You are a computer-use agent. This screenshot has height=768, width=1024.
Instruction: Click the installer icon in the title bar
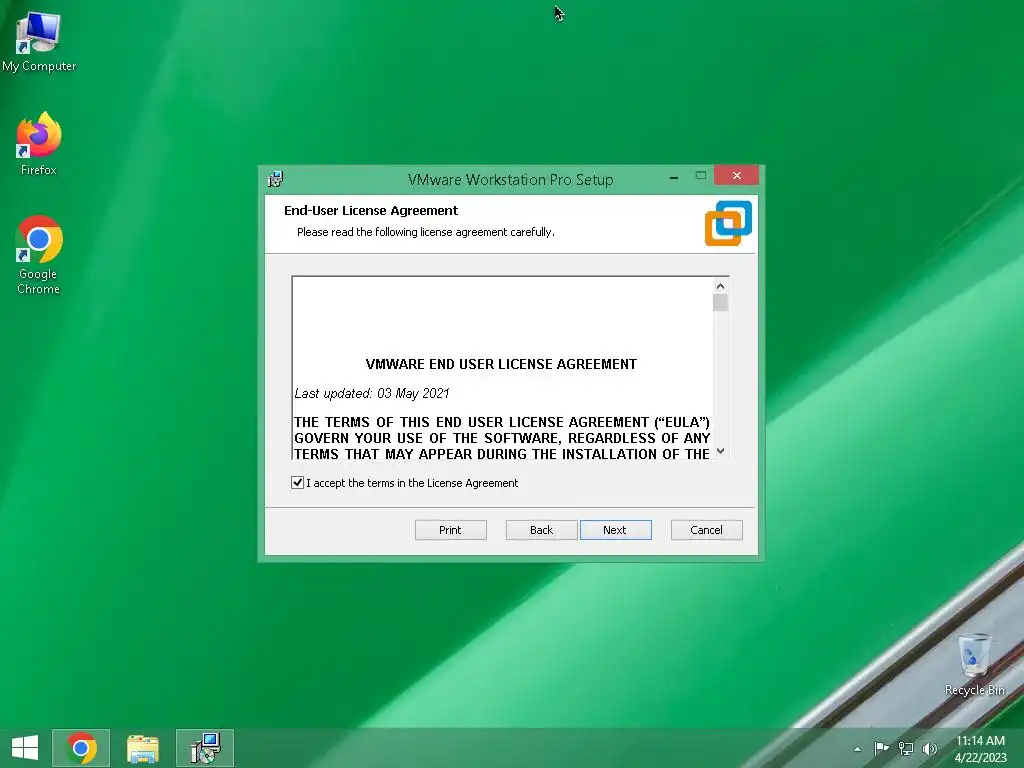tap(276, 179)
